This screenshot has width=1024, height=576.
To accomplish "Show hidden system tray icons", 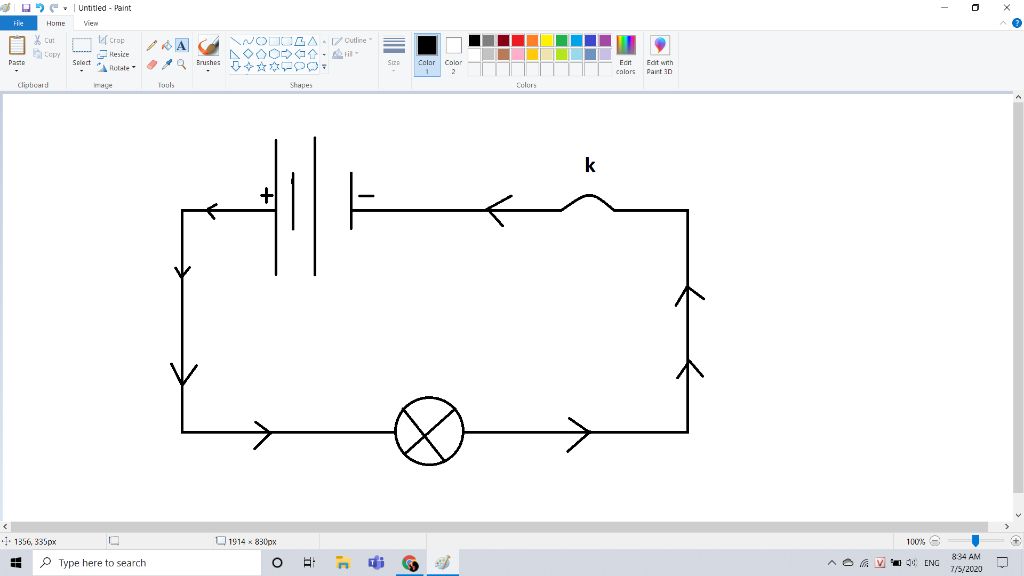I will point(831,562).
